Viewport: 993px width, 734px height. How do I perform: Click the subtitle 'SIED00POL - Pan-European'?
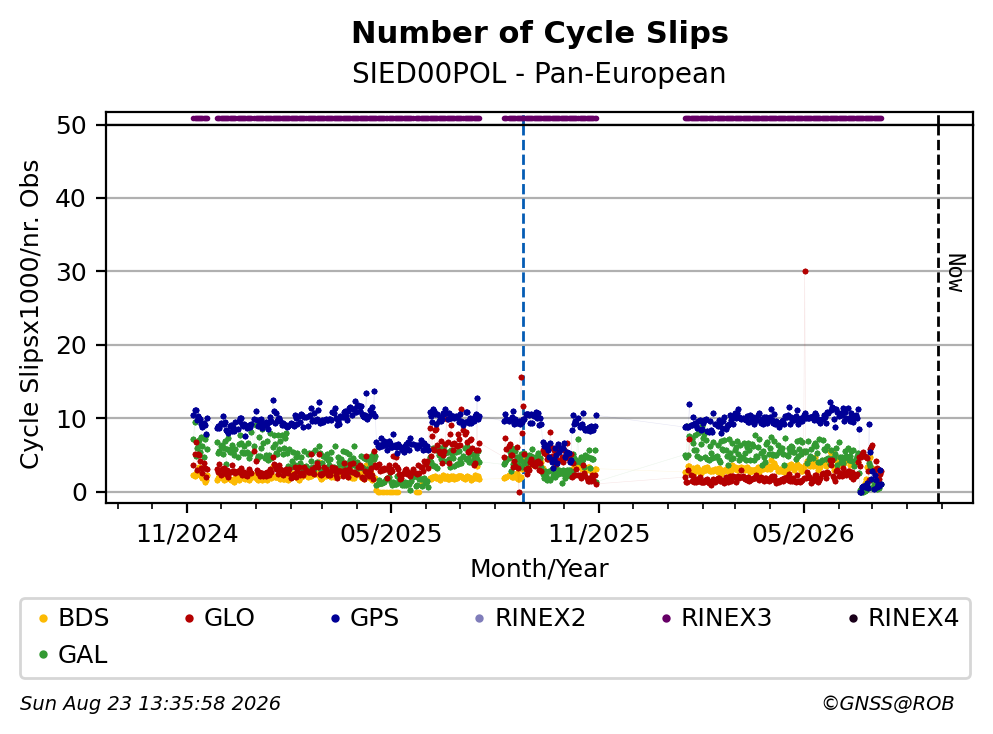coord(539,73)
